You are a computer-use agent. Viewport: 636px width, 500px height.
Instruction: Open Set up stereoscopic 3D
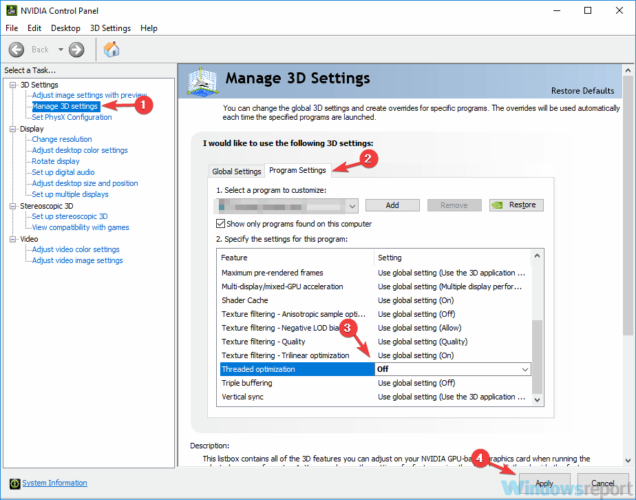[x=70, y=217]
